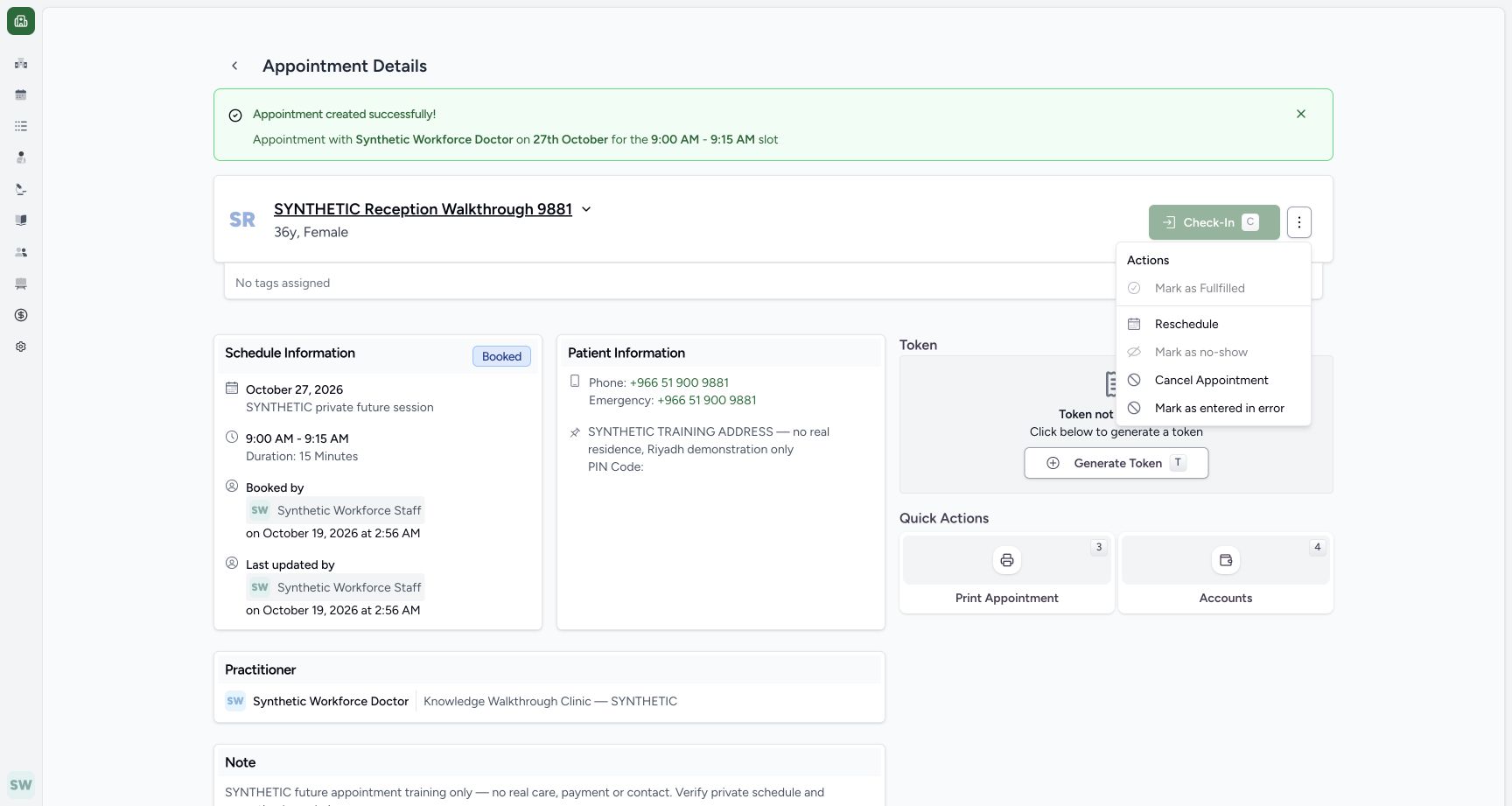Click the "October 27, 2026" schedule date

(x=294, y=389)
